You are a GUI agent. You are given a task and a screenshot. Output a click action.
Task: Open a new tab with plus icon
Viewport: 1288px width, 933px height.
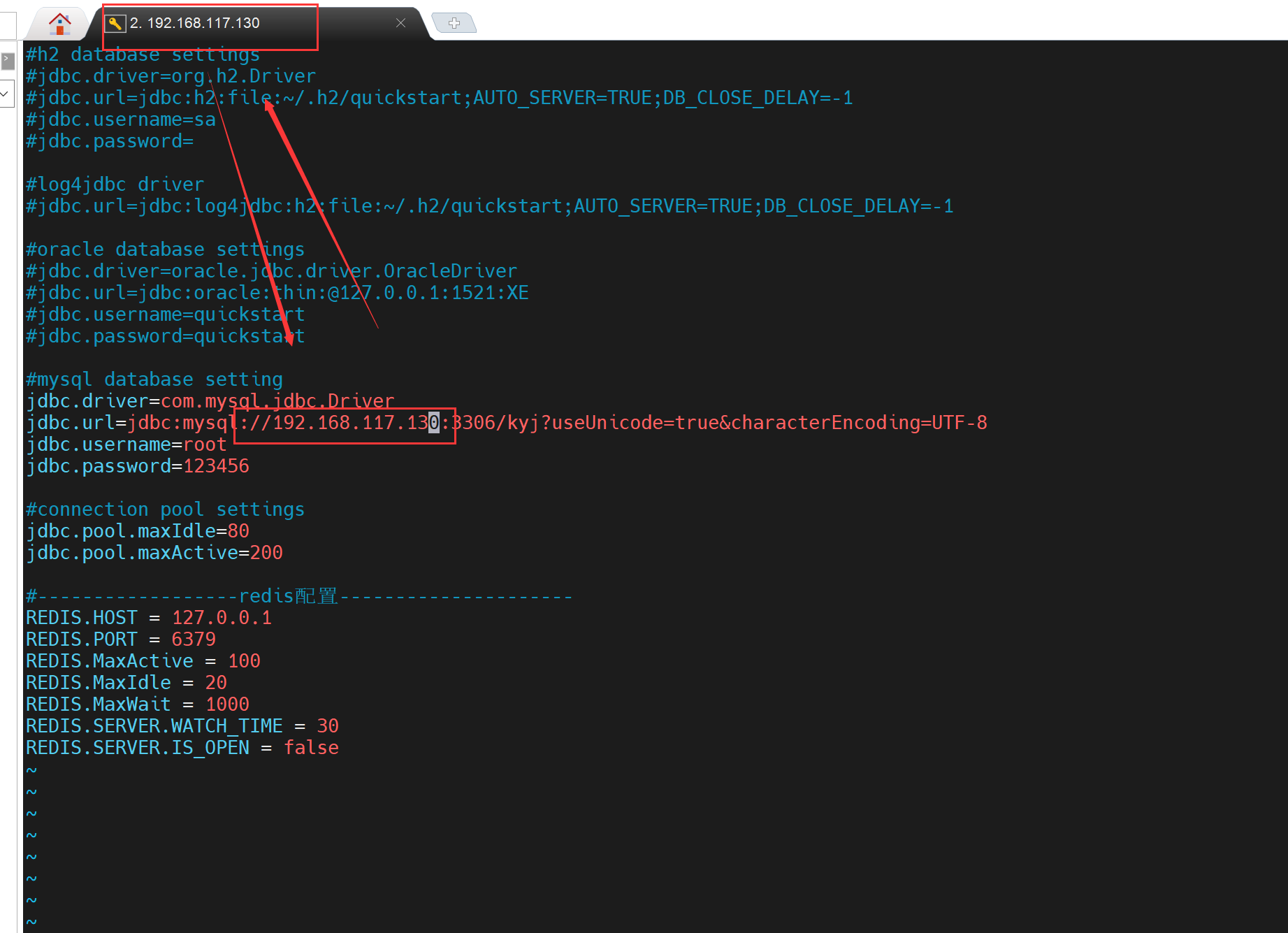pos(454,23)
